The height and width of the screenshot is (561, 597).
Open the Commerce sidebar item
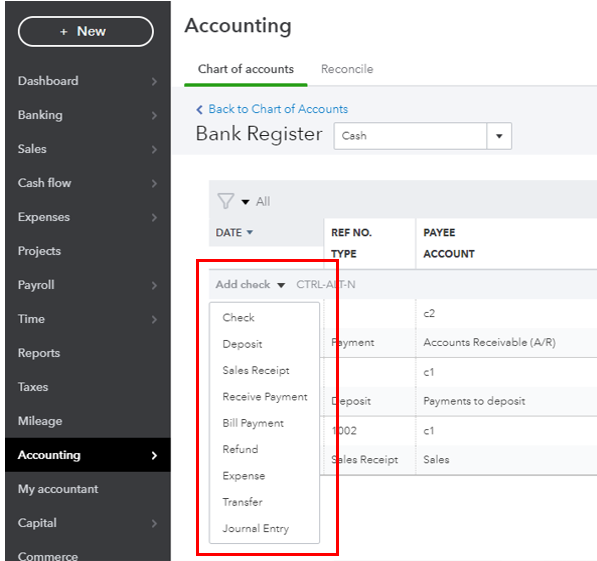[x=48, y=556]
